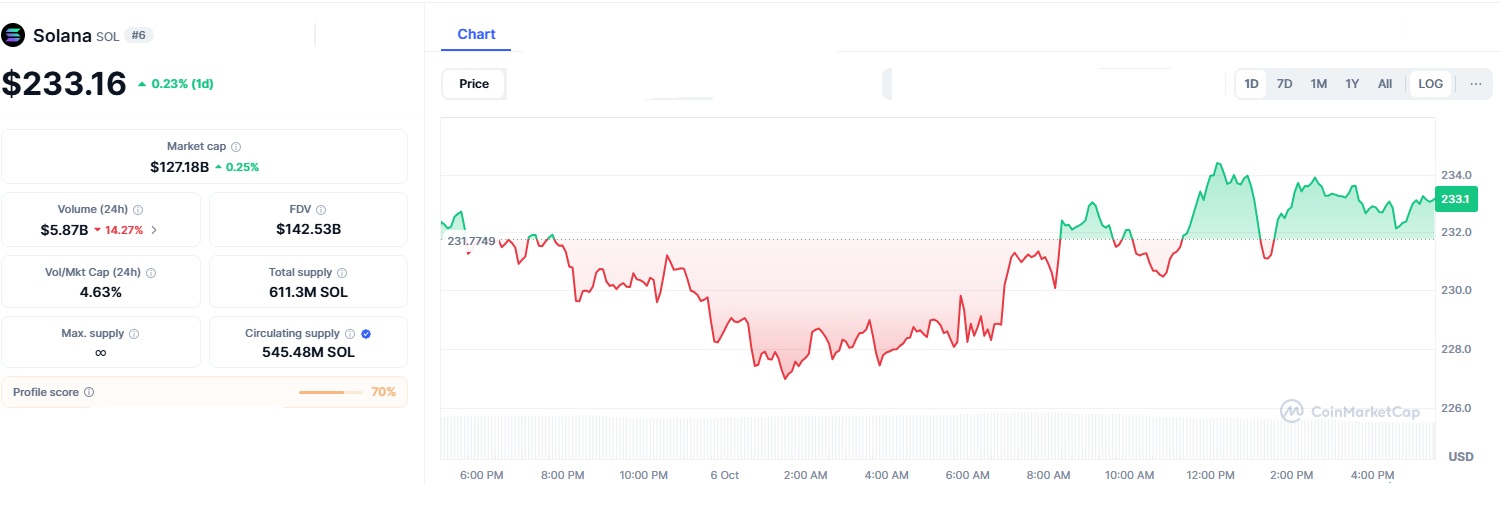This screenshot has width=1501, height=509.
Task: Select the Price chart view tab
Action: [474, 84]
